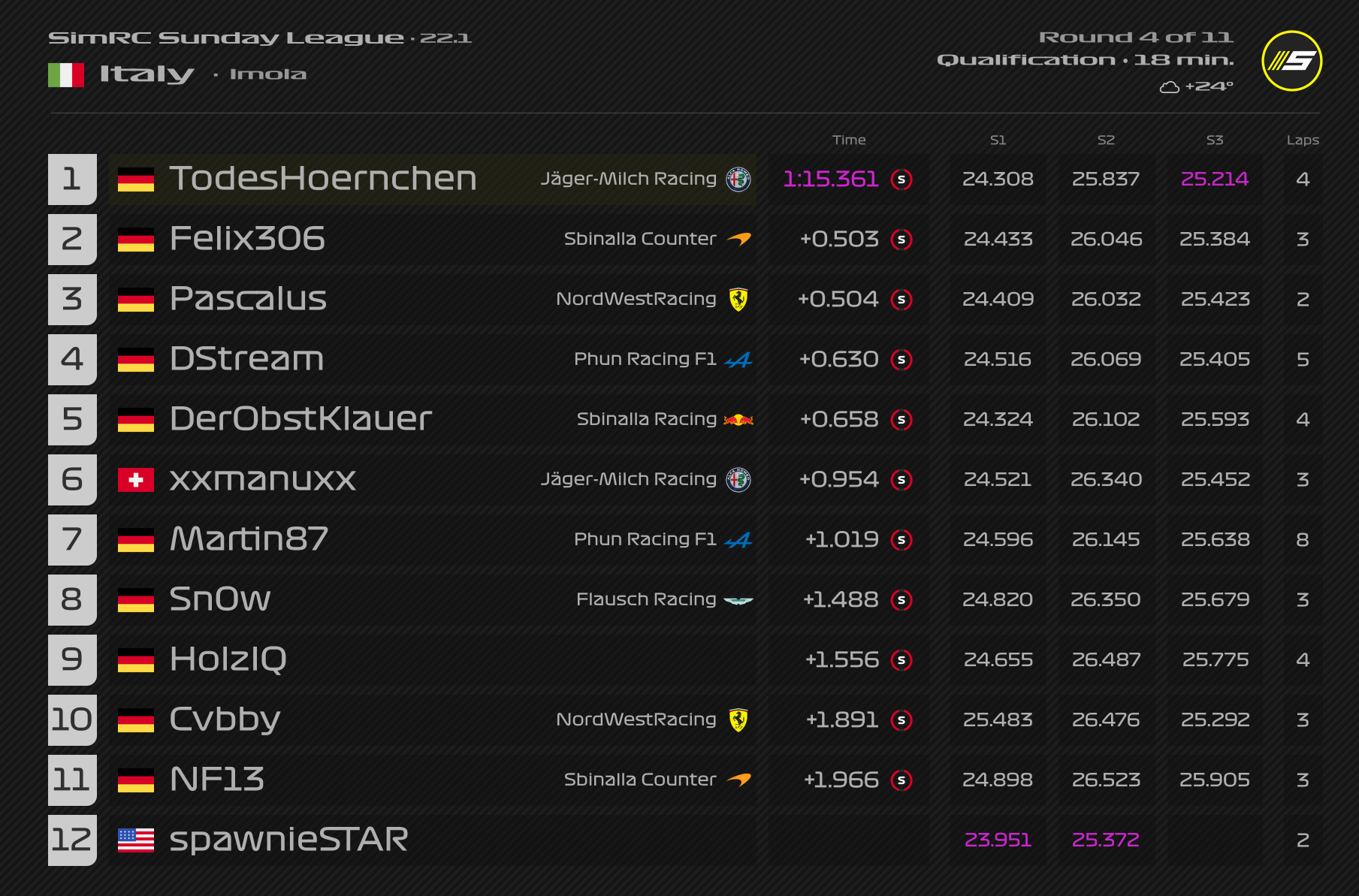Image resolution: width=1359 pixels, height=896 pixels.
Task: Click the Red Bull logo beside DerObstKlauer
Action: click(x=738, y=420)
